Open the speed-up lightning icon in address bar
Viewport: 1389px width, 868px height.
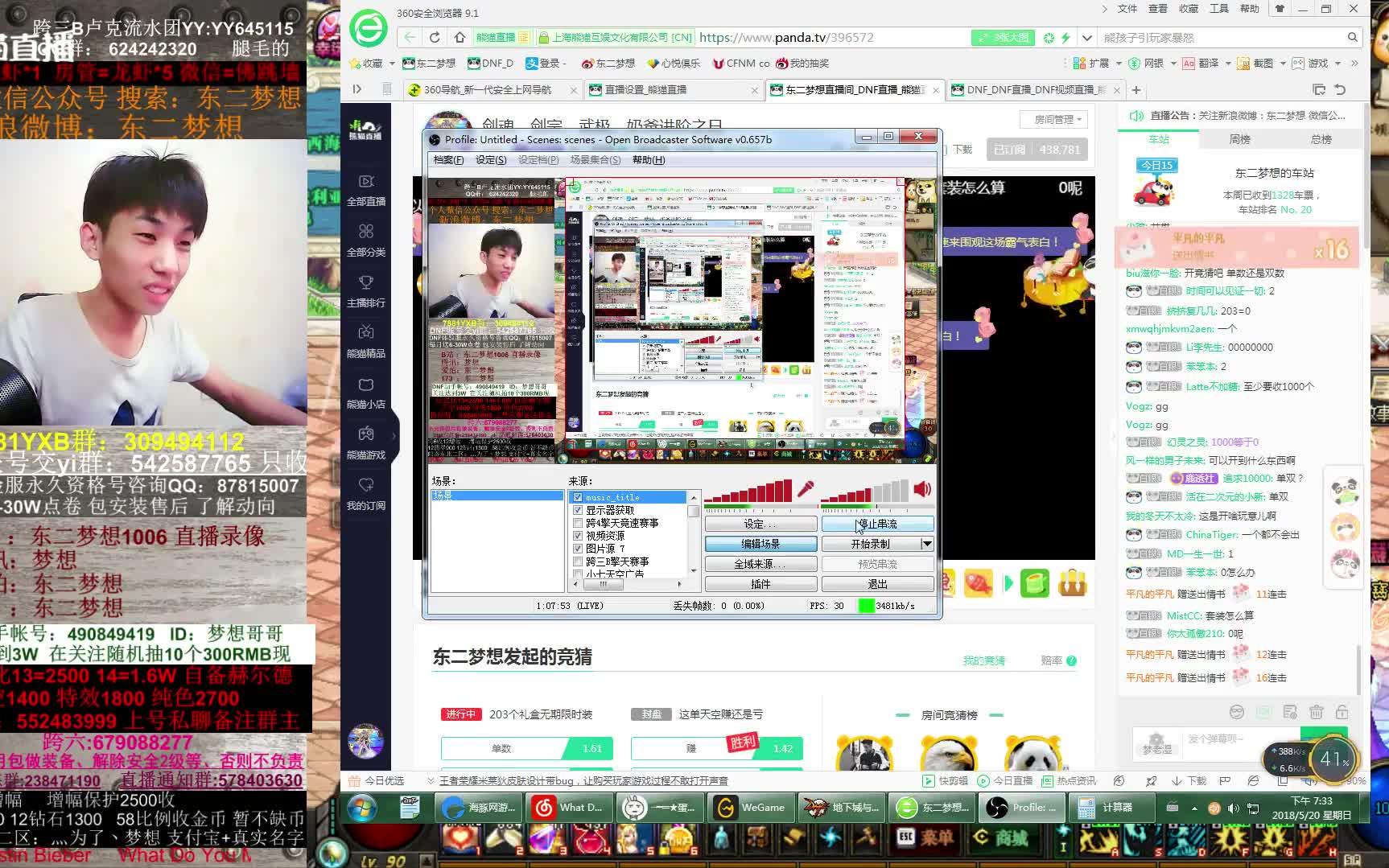tap(1065, 37)
